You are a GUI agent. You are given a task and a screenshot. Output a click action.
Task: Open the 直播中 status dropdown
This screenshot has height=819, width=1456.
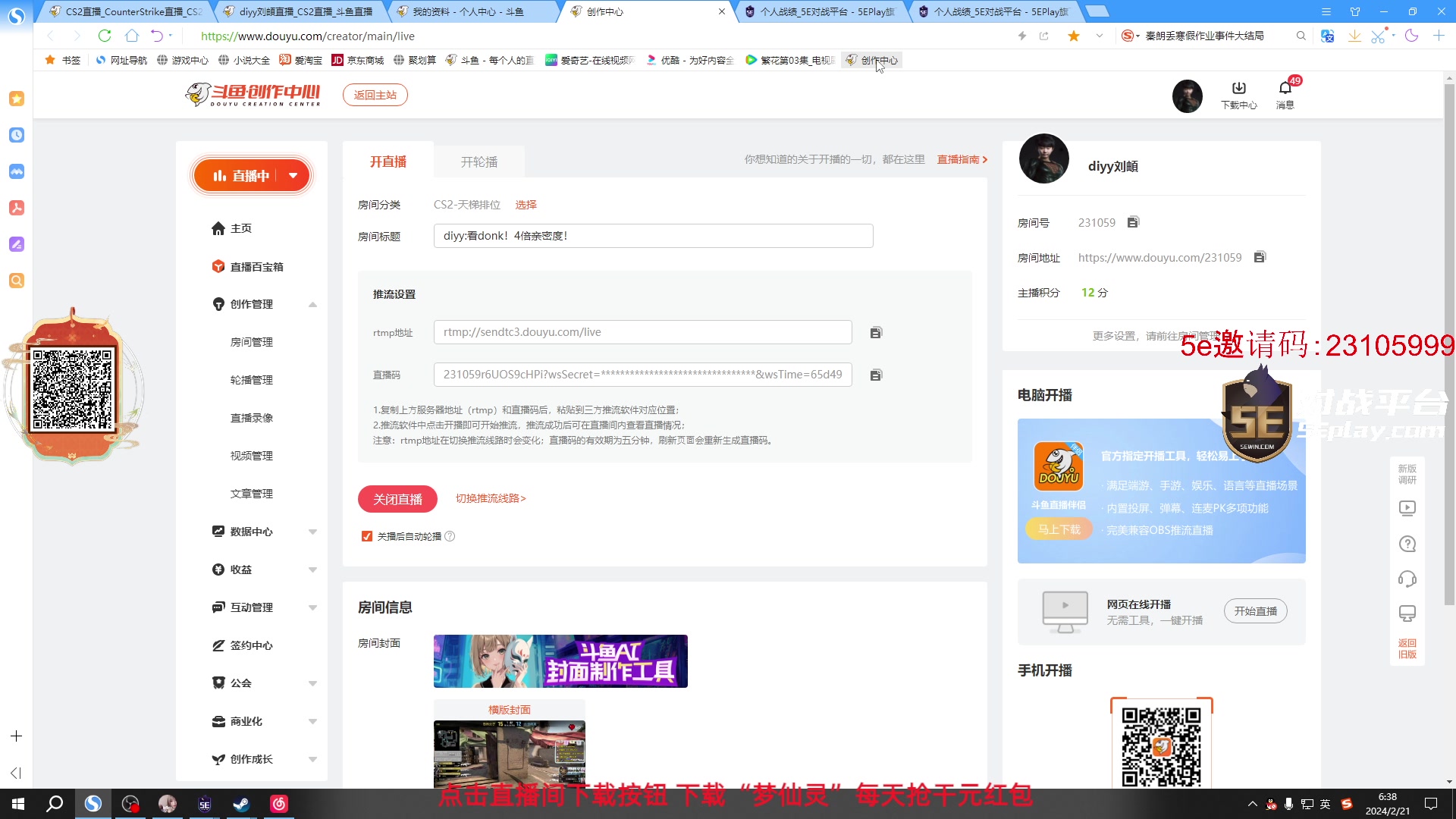294,175
